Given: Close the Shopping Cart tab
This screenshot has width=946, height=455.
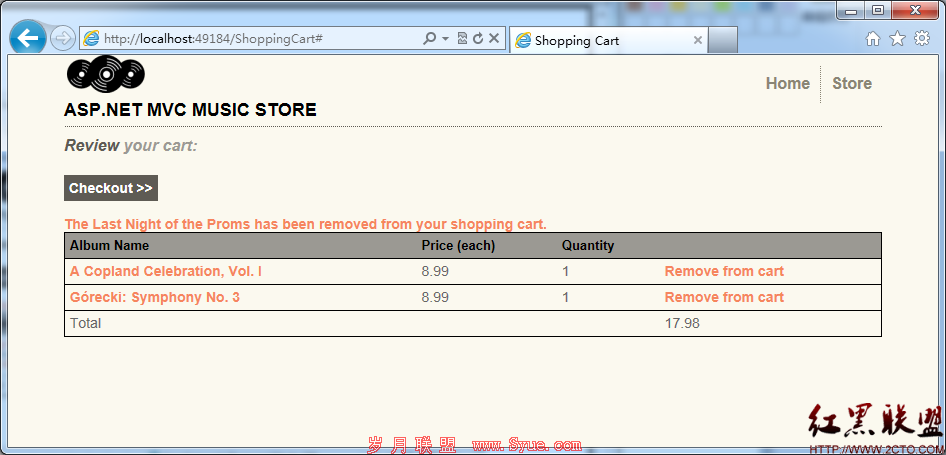Looking at the screenshot, I should 697,40.
